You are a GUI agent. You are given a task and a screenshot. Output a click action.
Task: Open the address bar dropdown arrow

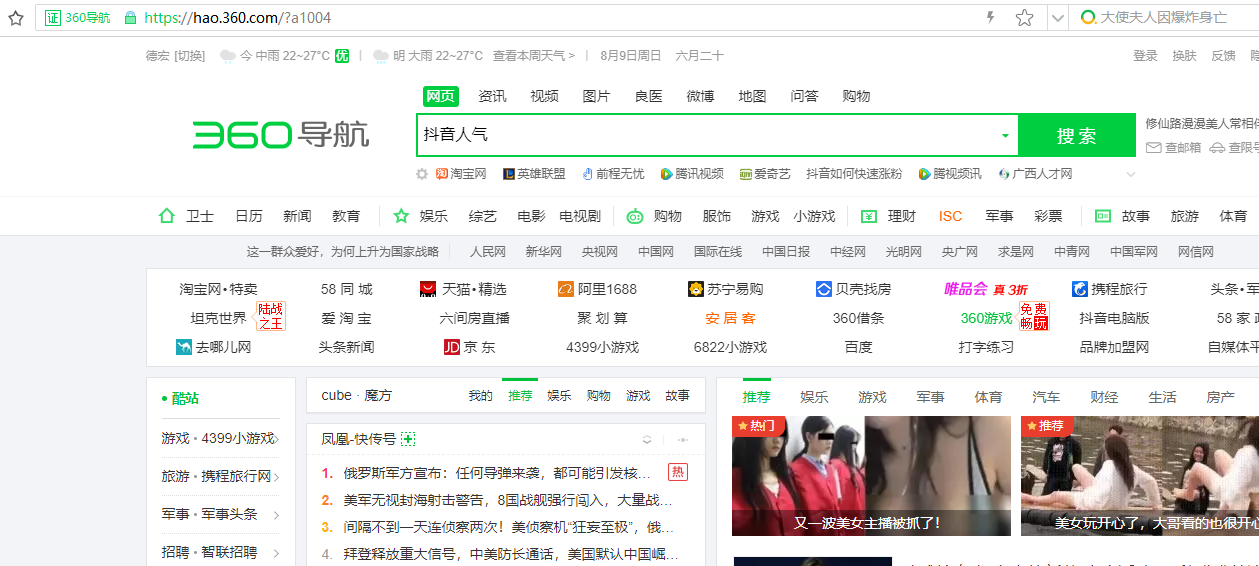click(1057, 18)
